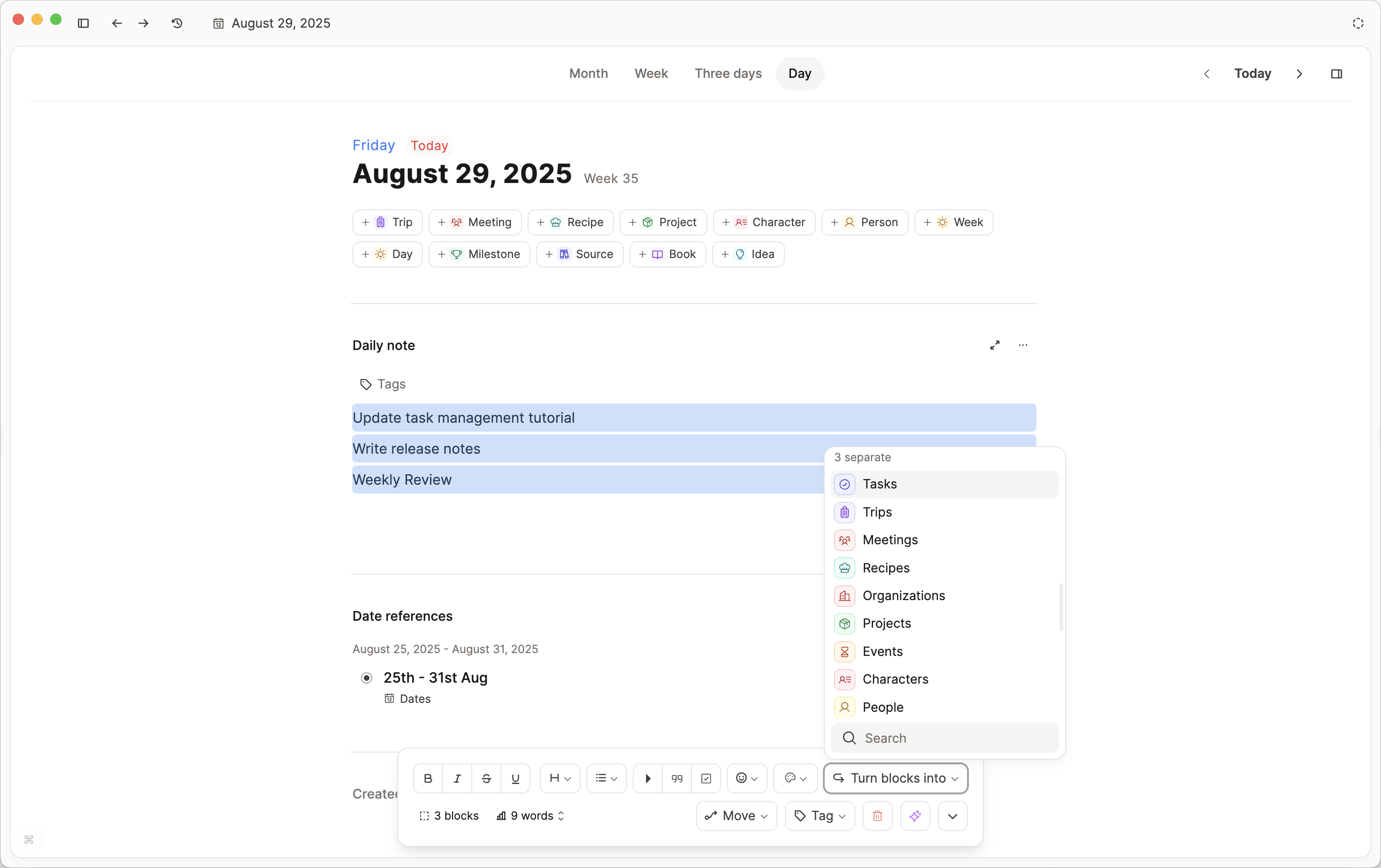The height and width of the screenshot is (868, 1381).
Task: Apply strikethrough formatting
Action: [486, 778]
